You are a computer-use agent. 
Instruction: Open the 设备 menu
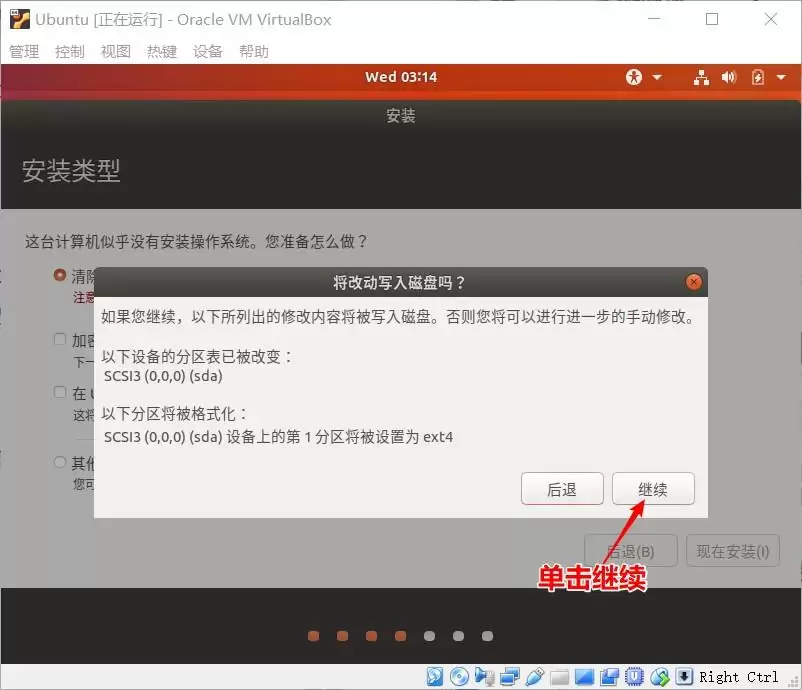tap(207, 51)
